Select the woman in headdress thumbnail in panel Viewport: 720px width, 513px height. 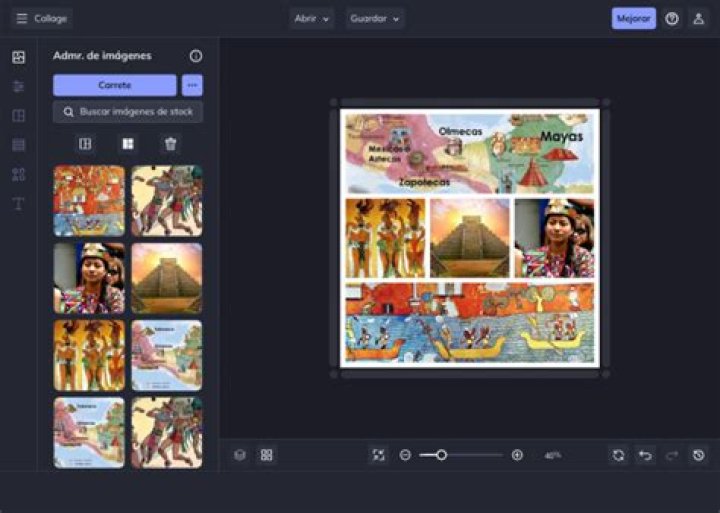[89, 278]
